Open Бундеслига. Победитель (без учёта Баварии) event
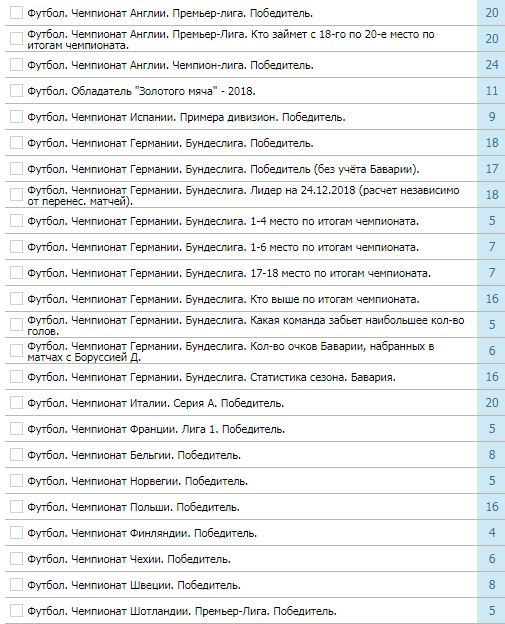This screenshot has height=624, width=505. [223, 169]
